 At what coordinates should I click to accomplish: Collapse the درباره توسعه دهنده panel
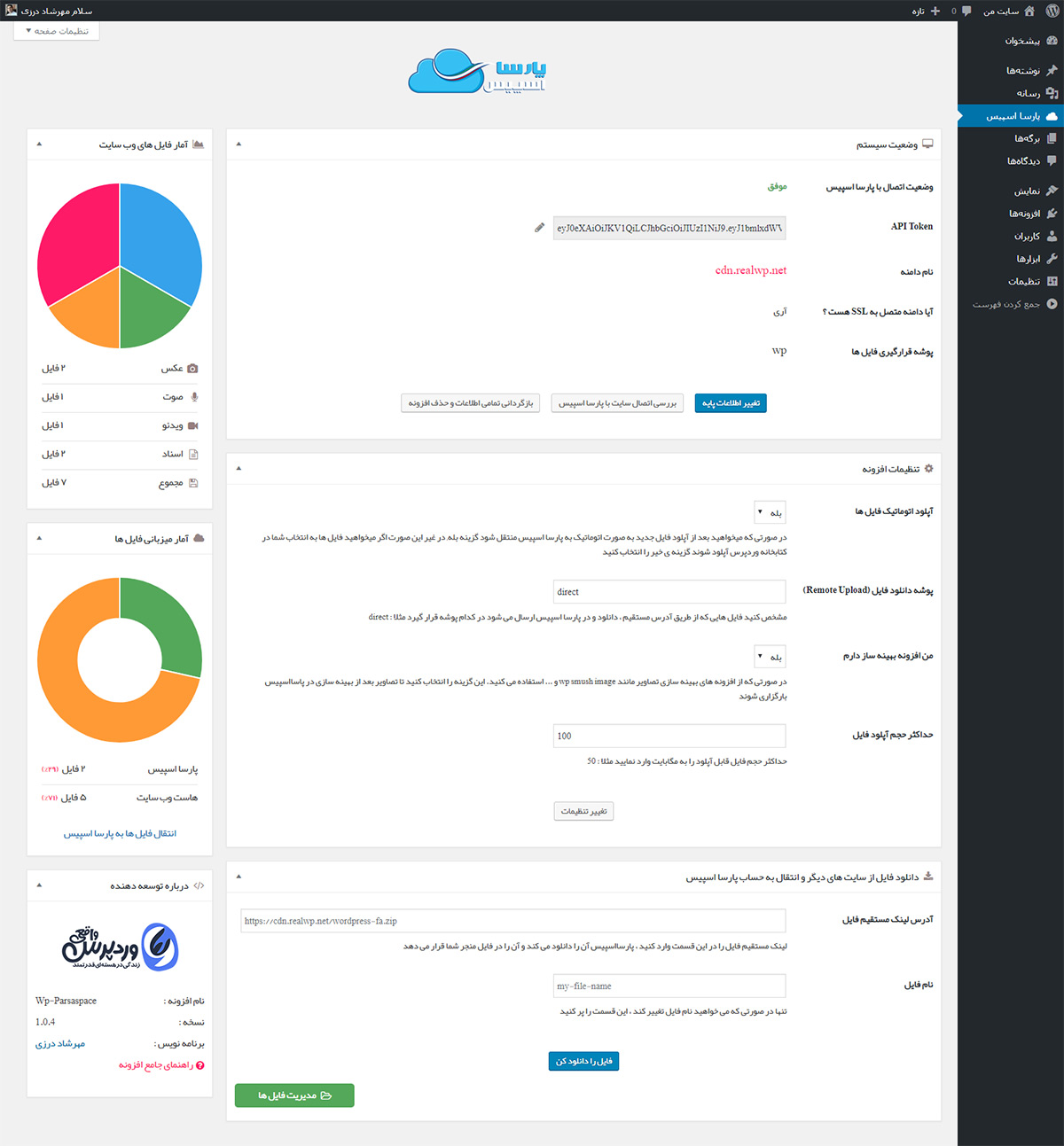(39, 885)
